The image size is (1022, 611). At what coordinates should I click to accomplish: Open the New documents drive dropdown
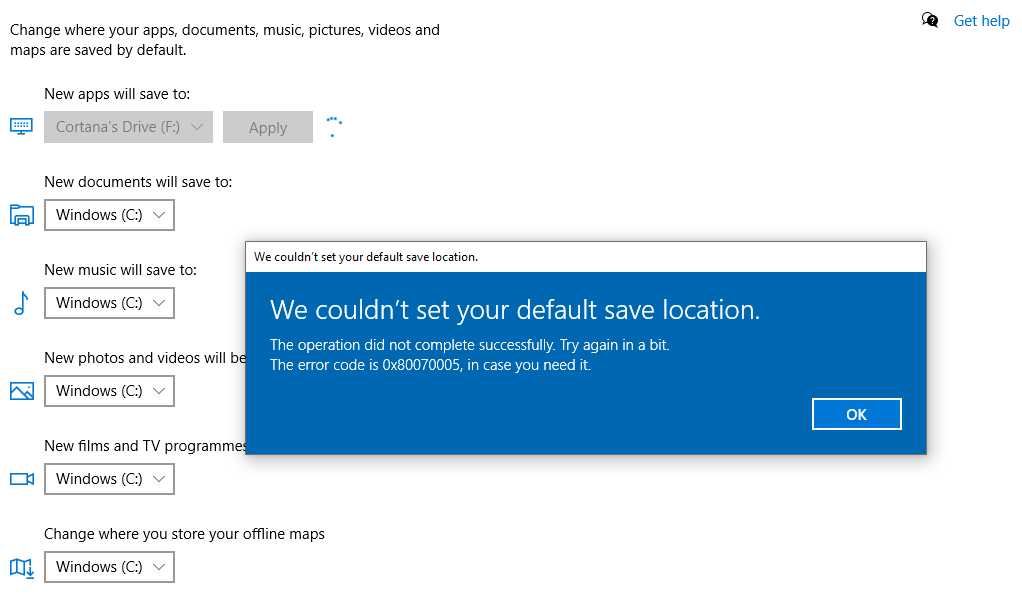[110, 215]
